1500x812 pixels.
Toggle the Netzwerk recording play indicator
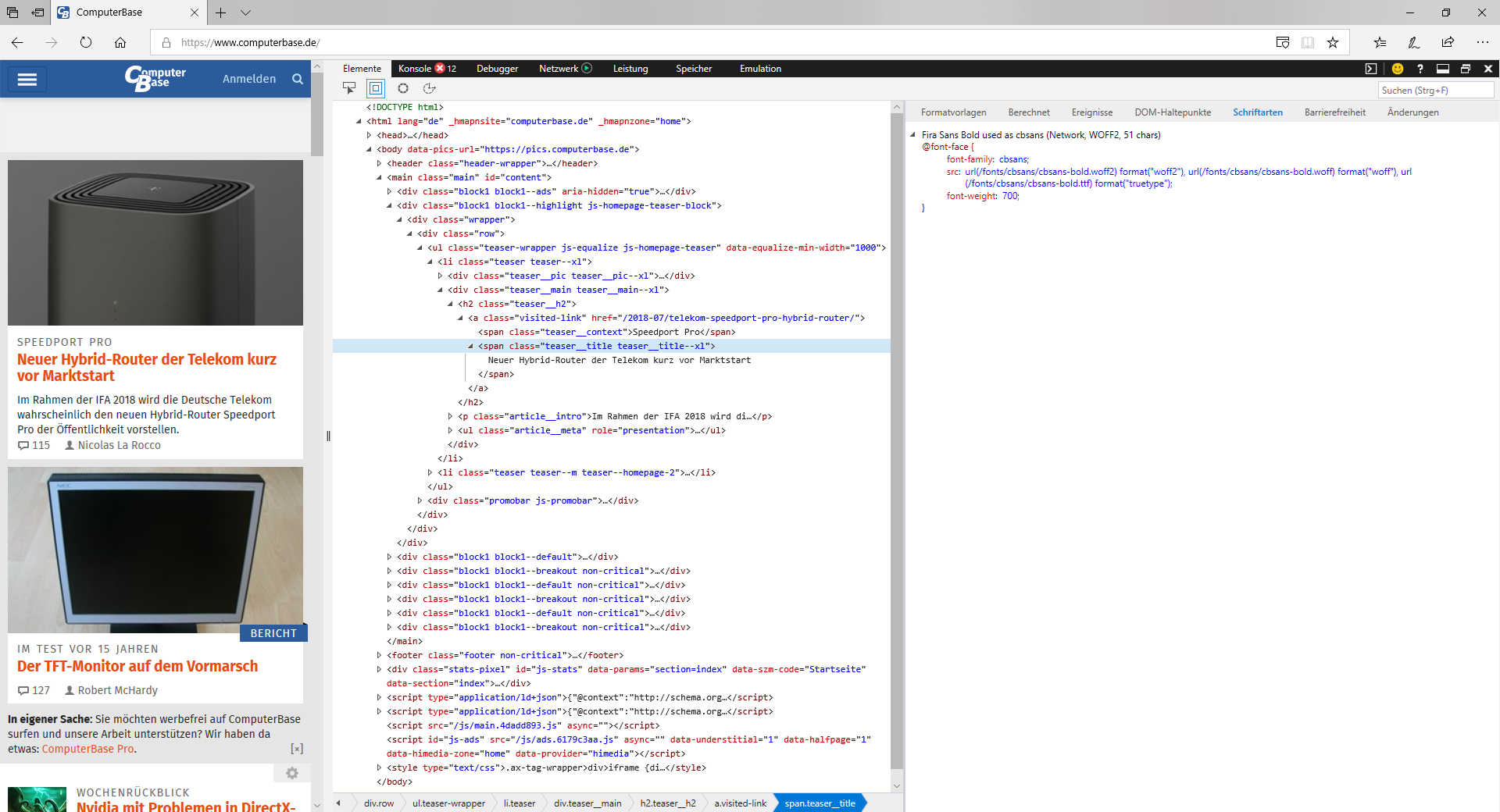tap(587, 68)
